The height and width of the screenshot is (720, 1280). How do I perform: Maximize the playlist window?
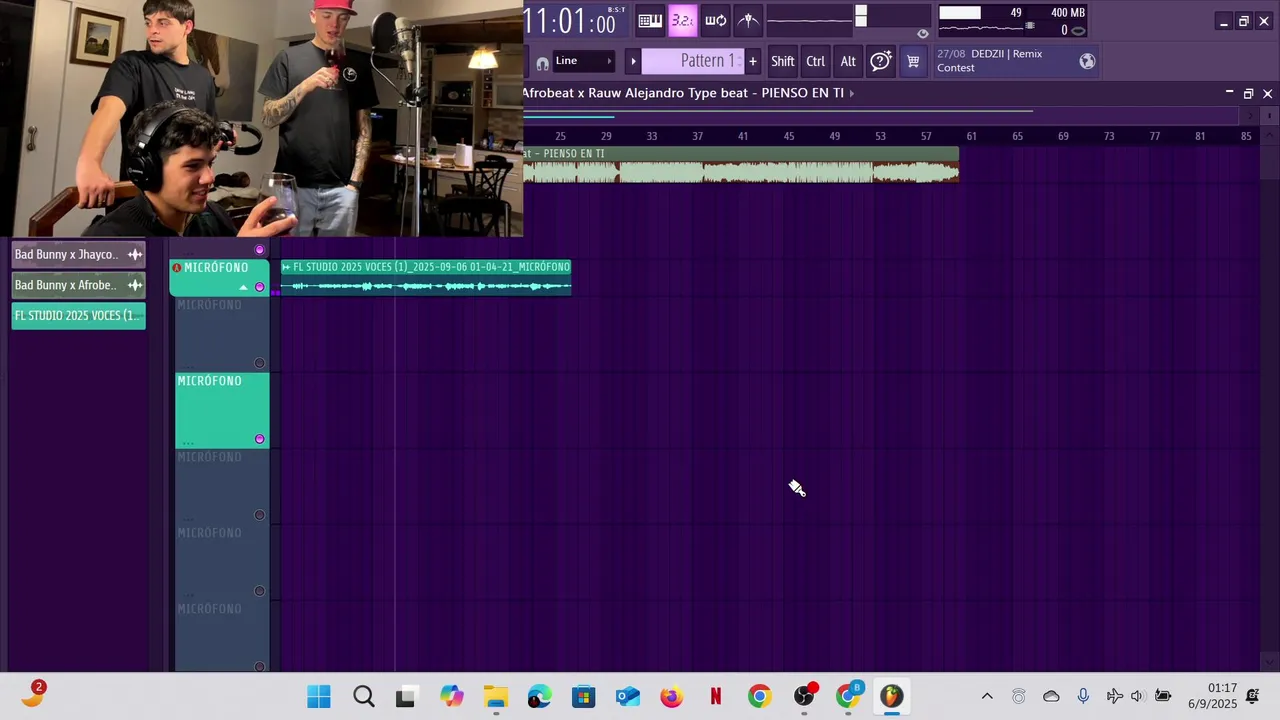(1248, 93)
